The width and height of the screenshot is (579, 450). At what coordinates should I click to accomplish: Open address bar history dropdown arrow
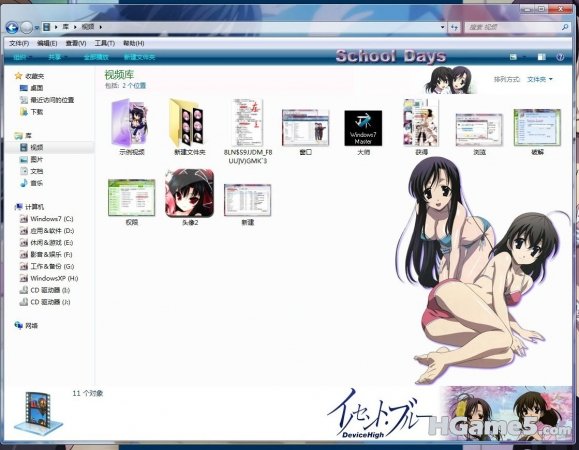(x=442, y=27)
